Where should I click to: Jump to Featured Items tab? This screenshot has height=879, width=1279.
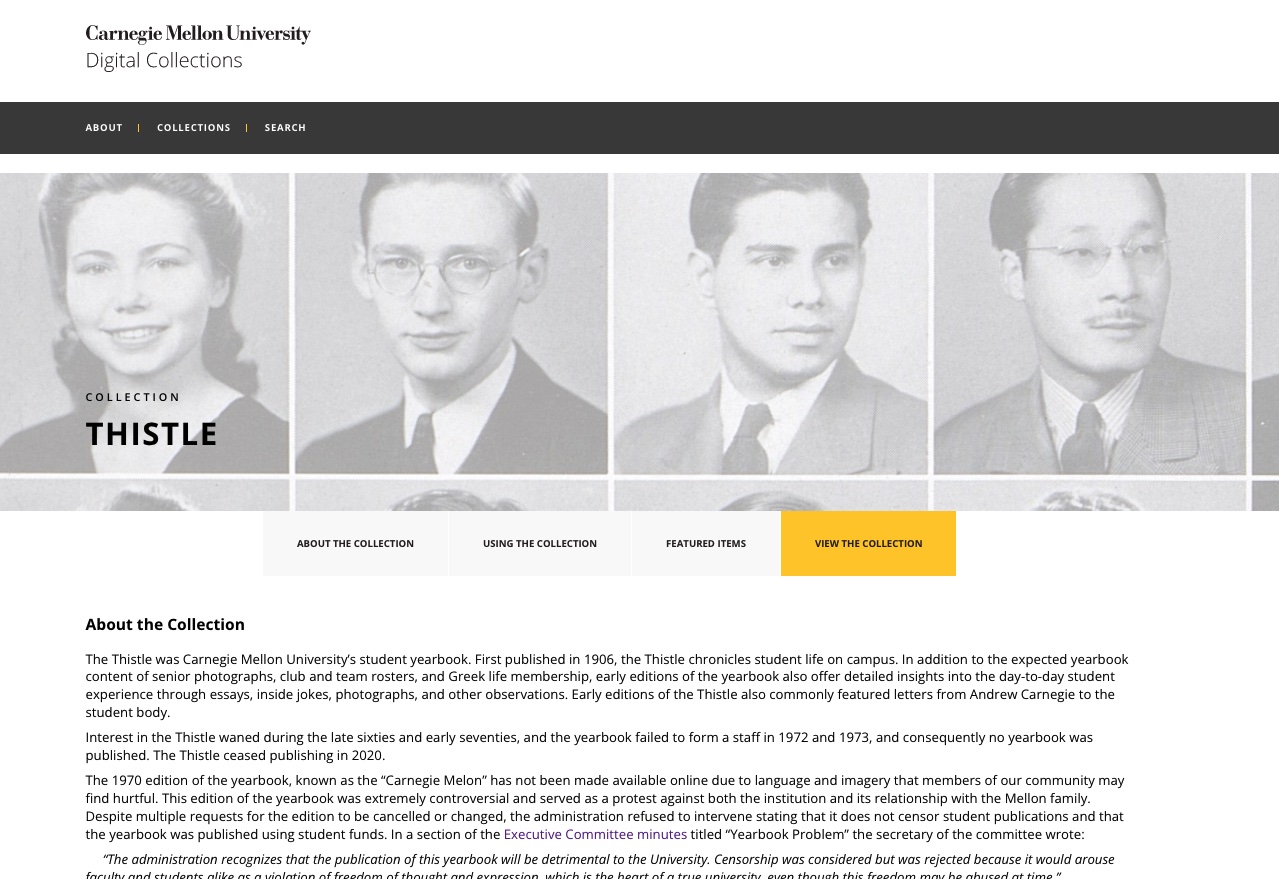tap(706, 544)
